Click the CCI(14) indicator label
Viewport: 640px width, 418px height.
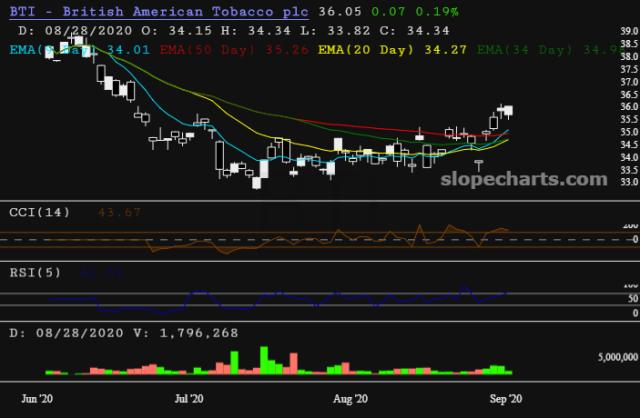tap(39, 212)
